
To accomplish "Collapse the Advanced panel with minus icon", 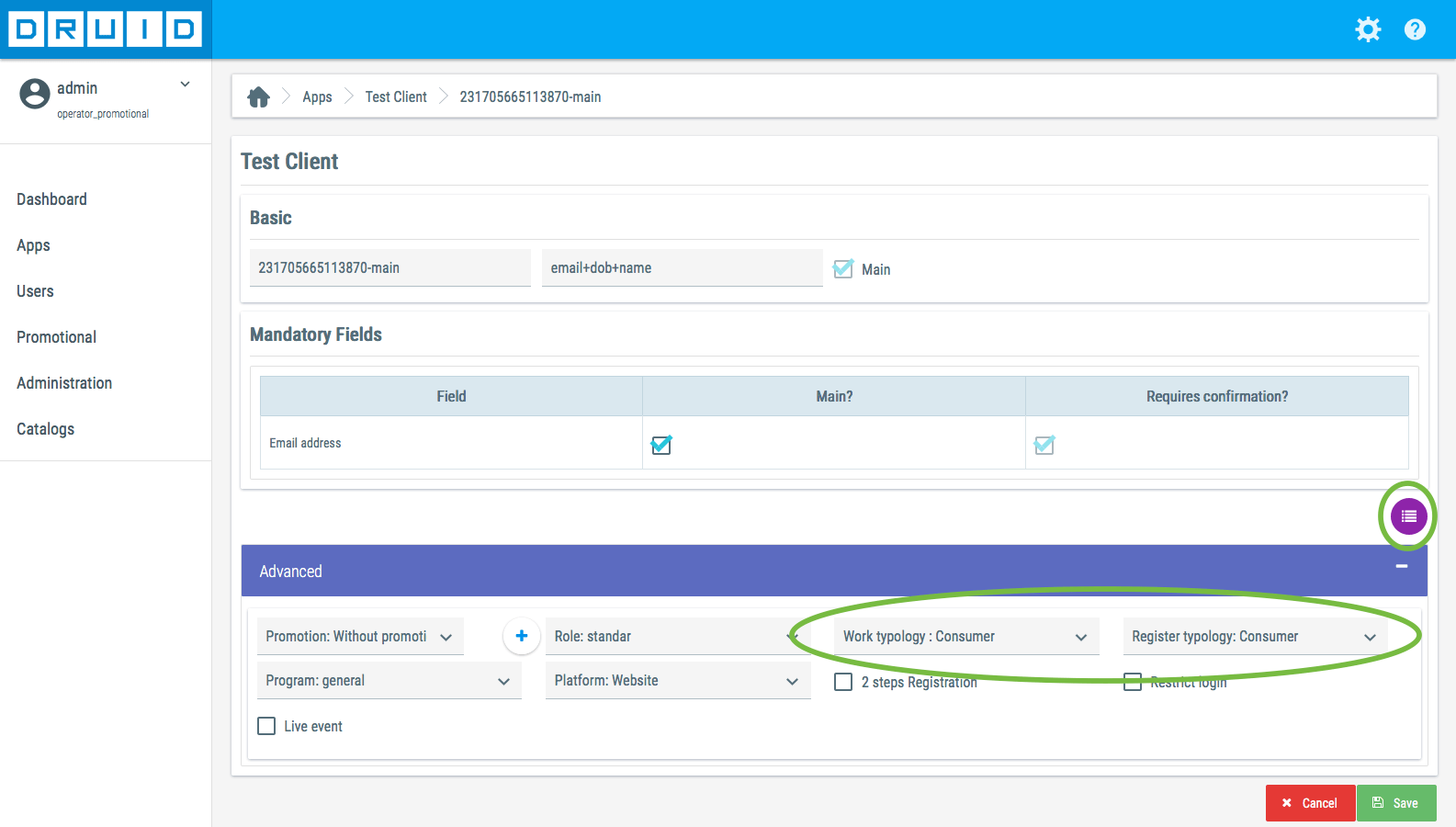I will [x=1401, y=567].
